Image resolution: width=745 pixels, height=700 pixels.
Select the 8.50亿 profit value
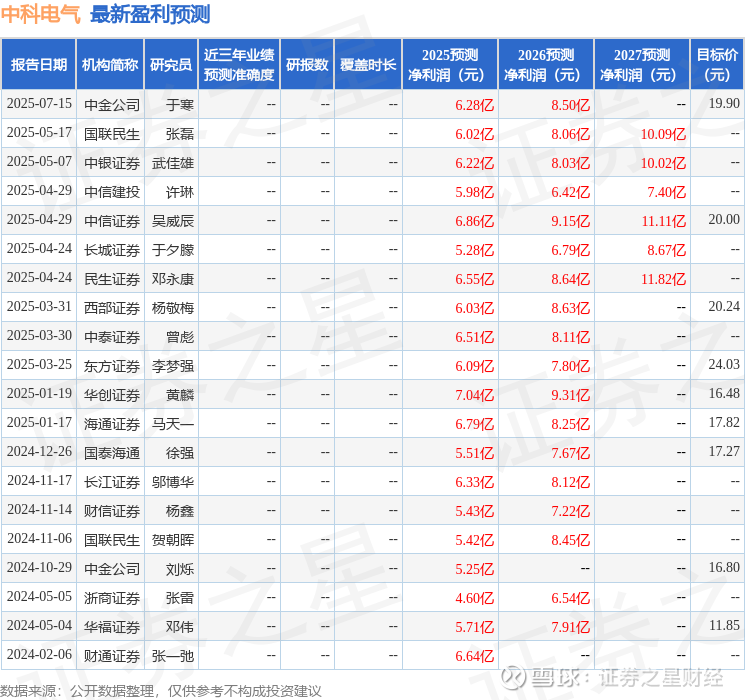570,105
